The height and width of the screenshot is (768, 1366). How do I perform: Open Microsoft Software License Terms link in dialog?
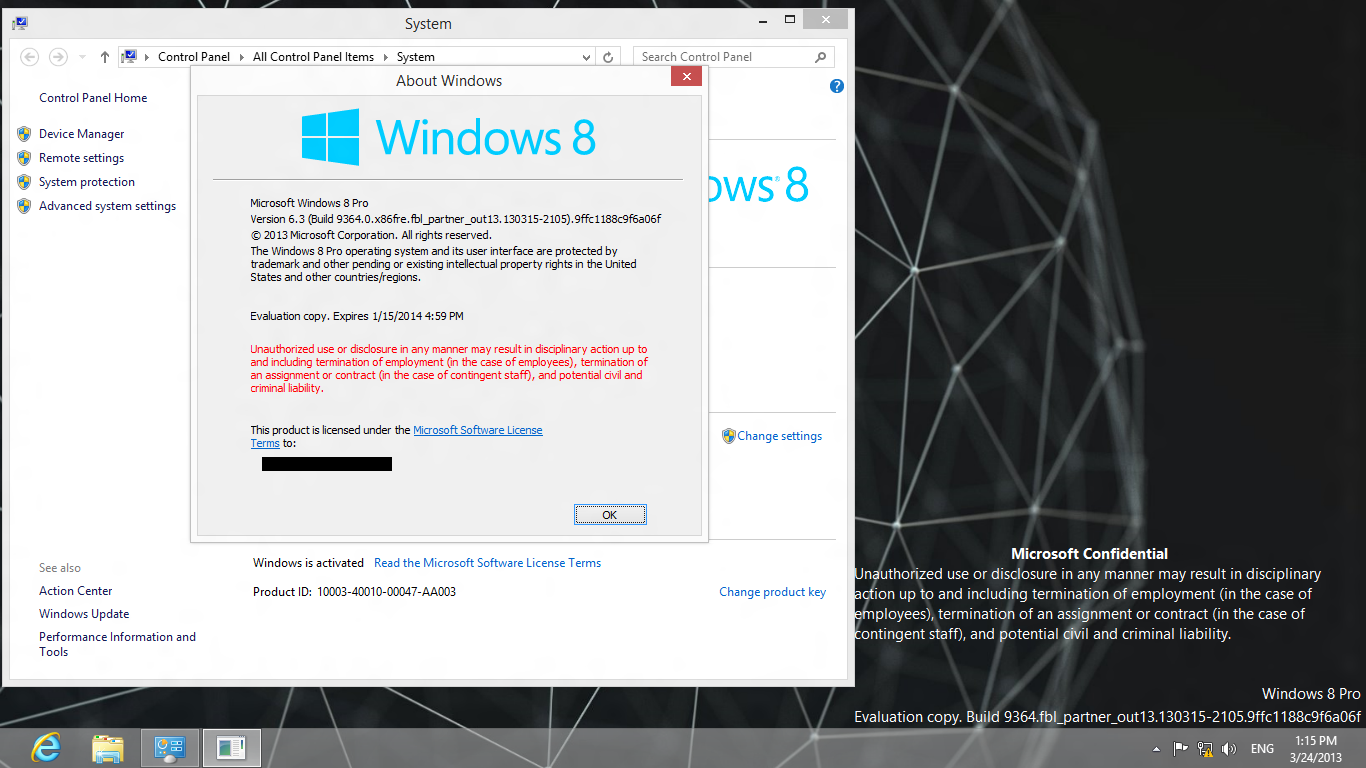[x=477, y=430]
